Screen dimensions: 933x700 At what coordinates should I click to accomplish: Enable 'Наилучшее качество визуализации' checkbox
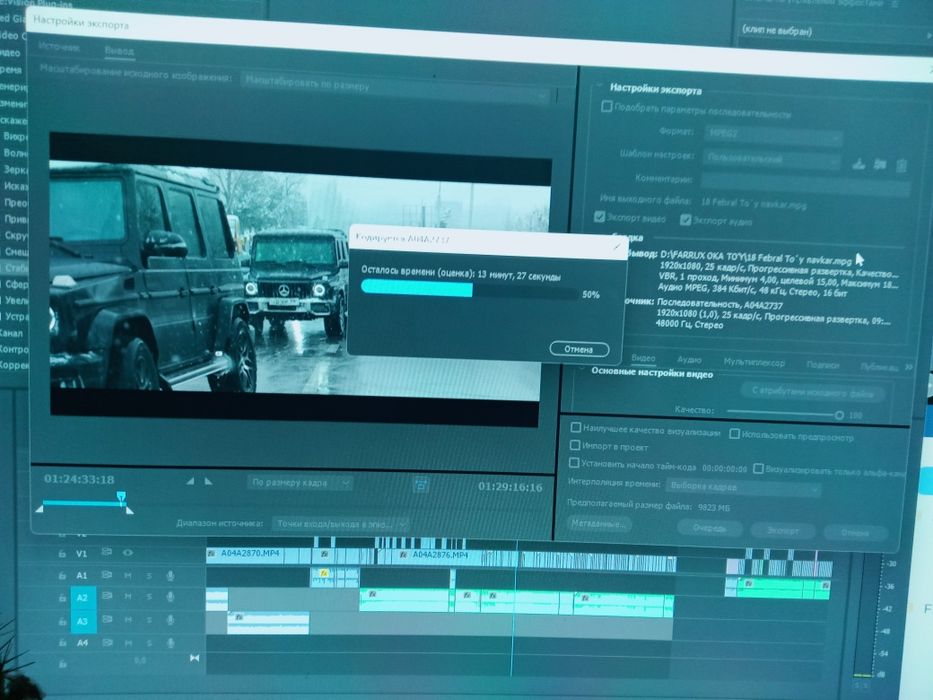pyautogui.click(x=575, y=427)
